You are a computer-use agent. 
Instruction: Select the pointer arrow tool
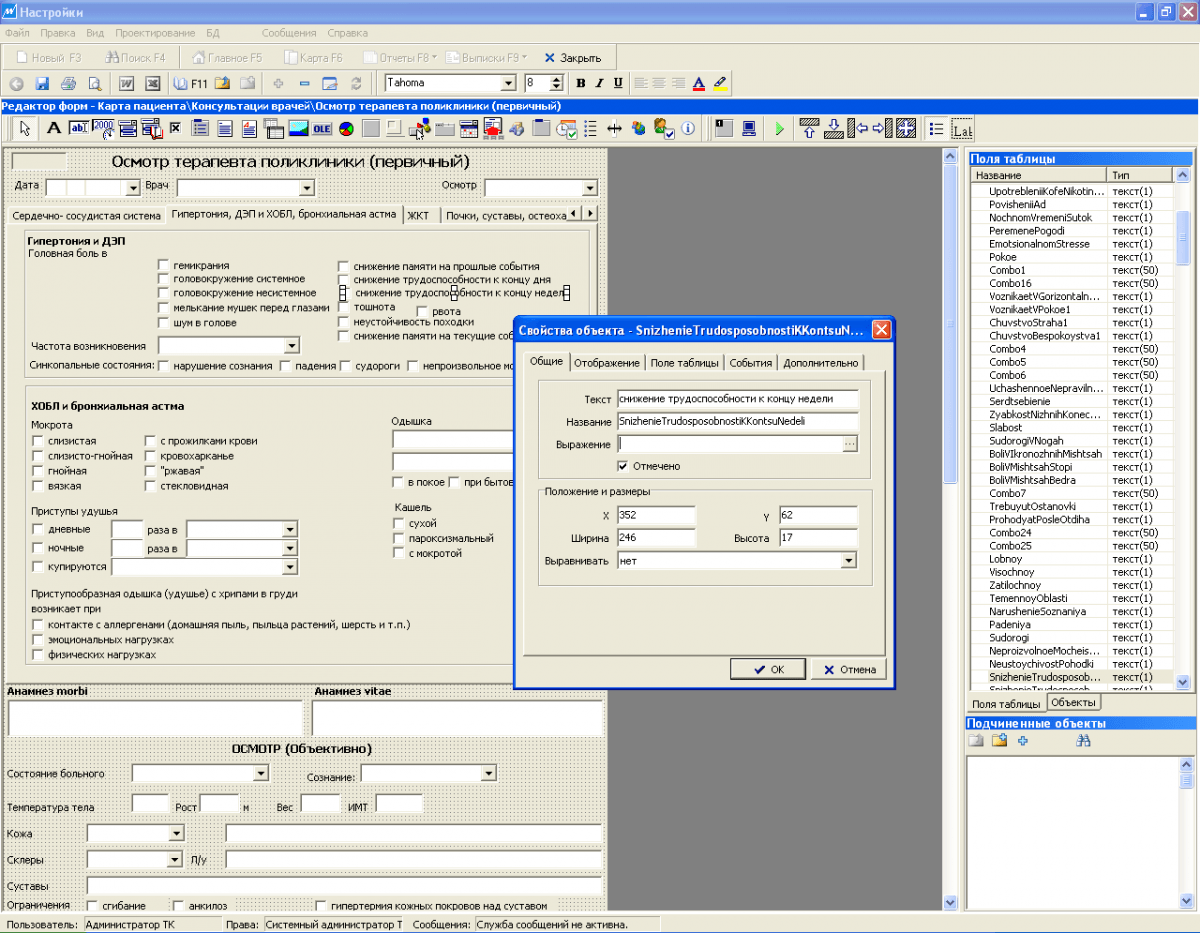click(25, 128)
